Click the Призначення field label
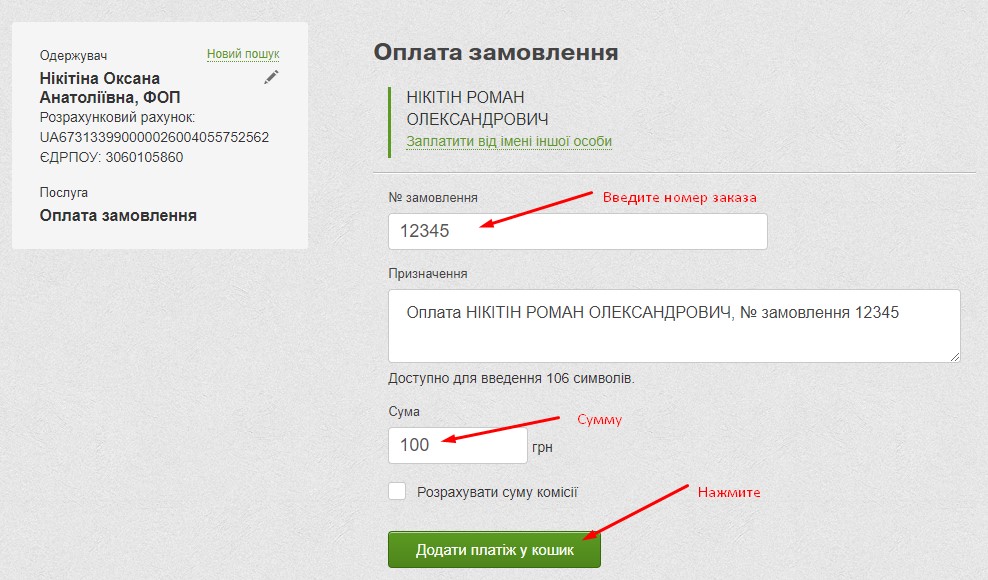 [428, 274]
